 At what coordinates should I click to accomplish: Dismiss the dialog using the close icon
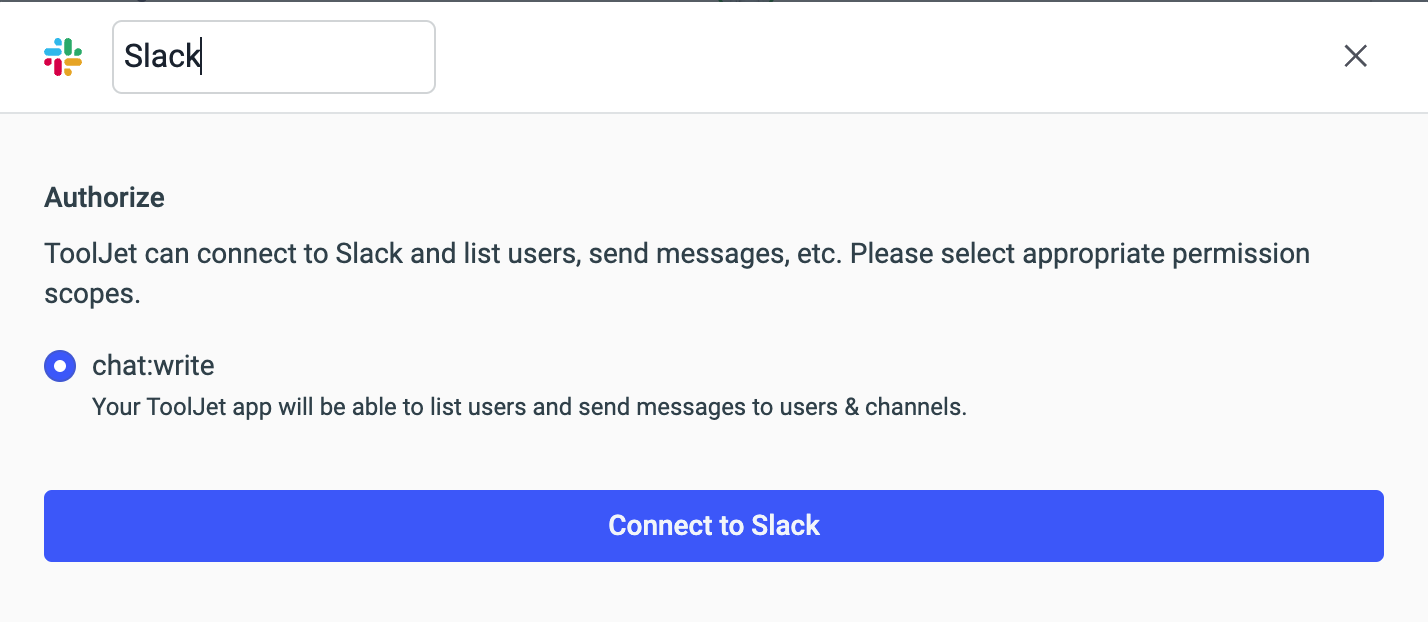tap(1355, 56)
